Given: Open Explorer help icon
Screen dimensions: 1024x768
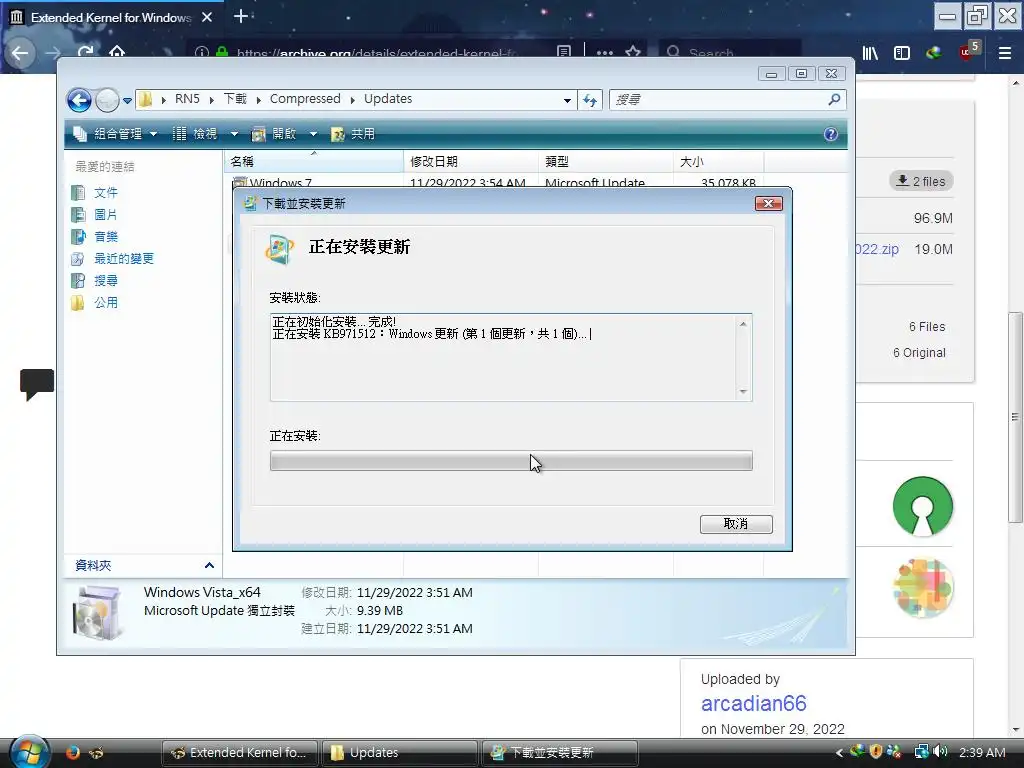Looking at the screenshot, I should [x=830, y=134].
